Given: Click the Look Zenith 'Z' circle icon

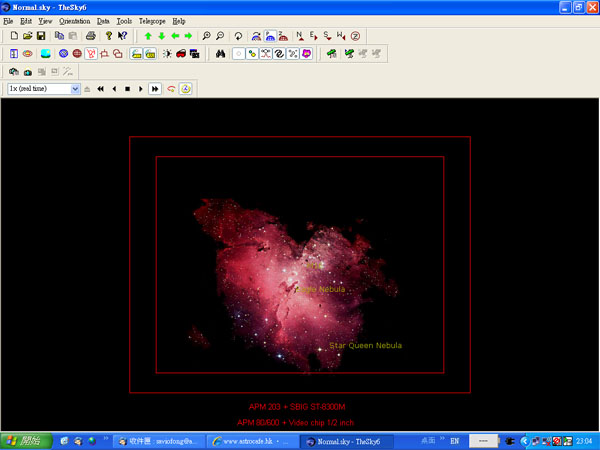Looking at the screenshot, I should coord(355,36).
